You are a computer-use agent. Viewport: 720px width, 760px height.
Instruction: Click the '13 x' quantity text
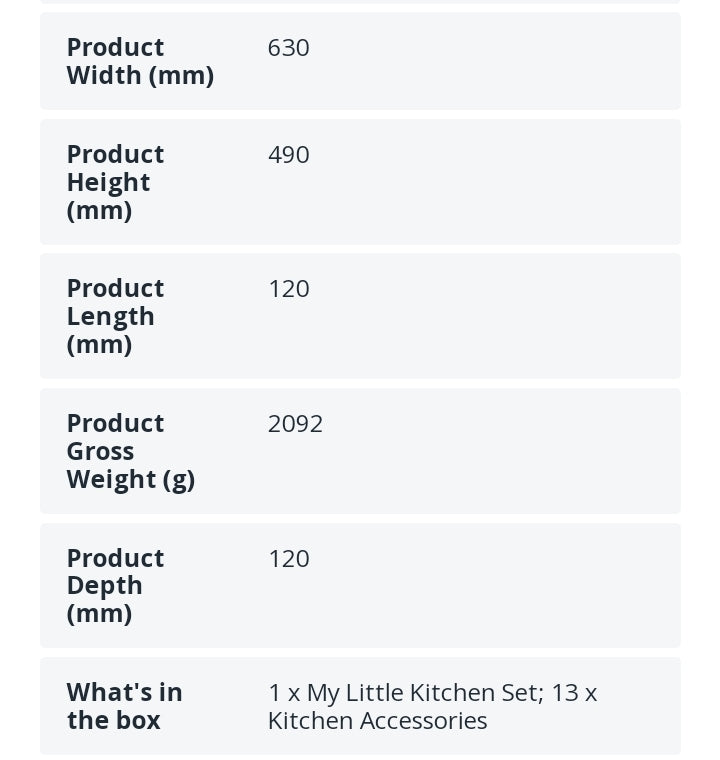(574, 693)
